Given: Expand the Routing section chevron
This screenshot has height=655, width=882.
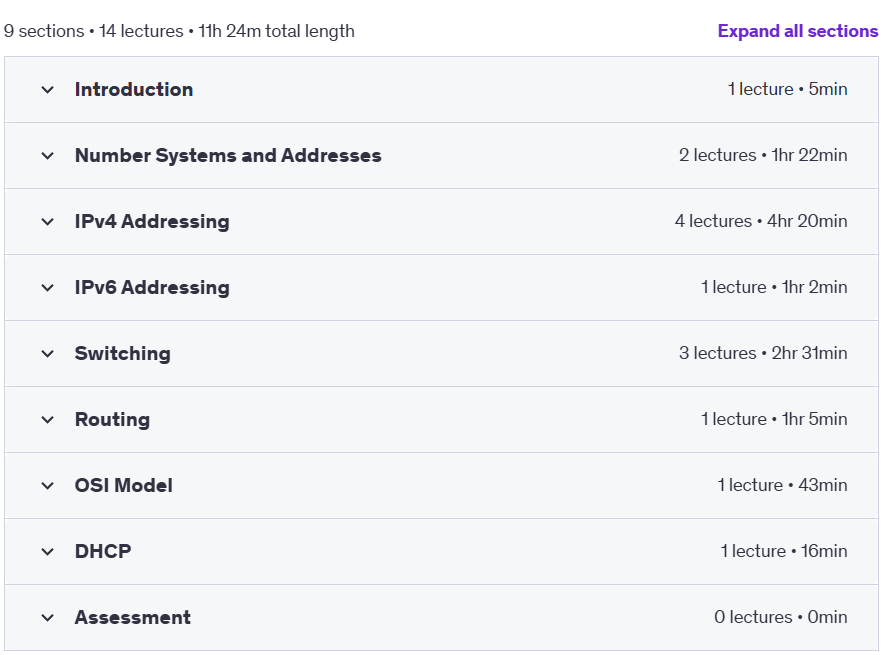Looking at the screenshot, I should point(48,419).
